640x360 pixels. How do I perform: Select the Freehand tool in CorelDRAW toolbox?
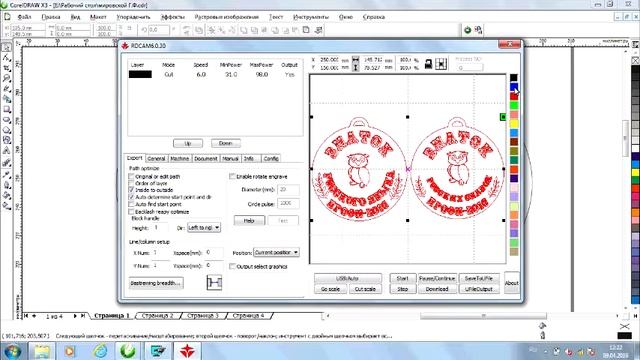tap(7, 89)
